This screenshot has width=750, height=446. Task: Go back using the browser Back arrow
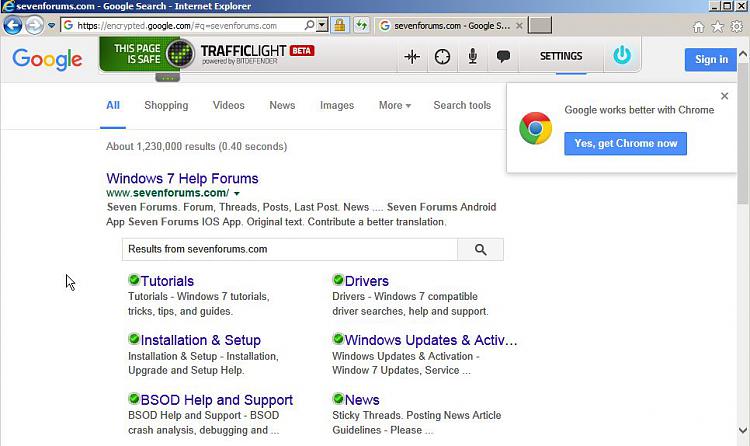[x=13, y=25]
